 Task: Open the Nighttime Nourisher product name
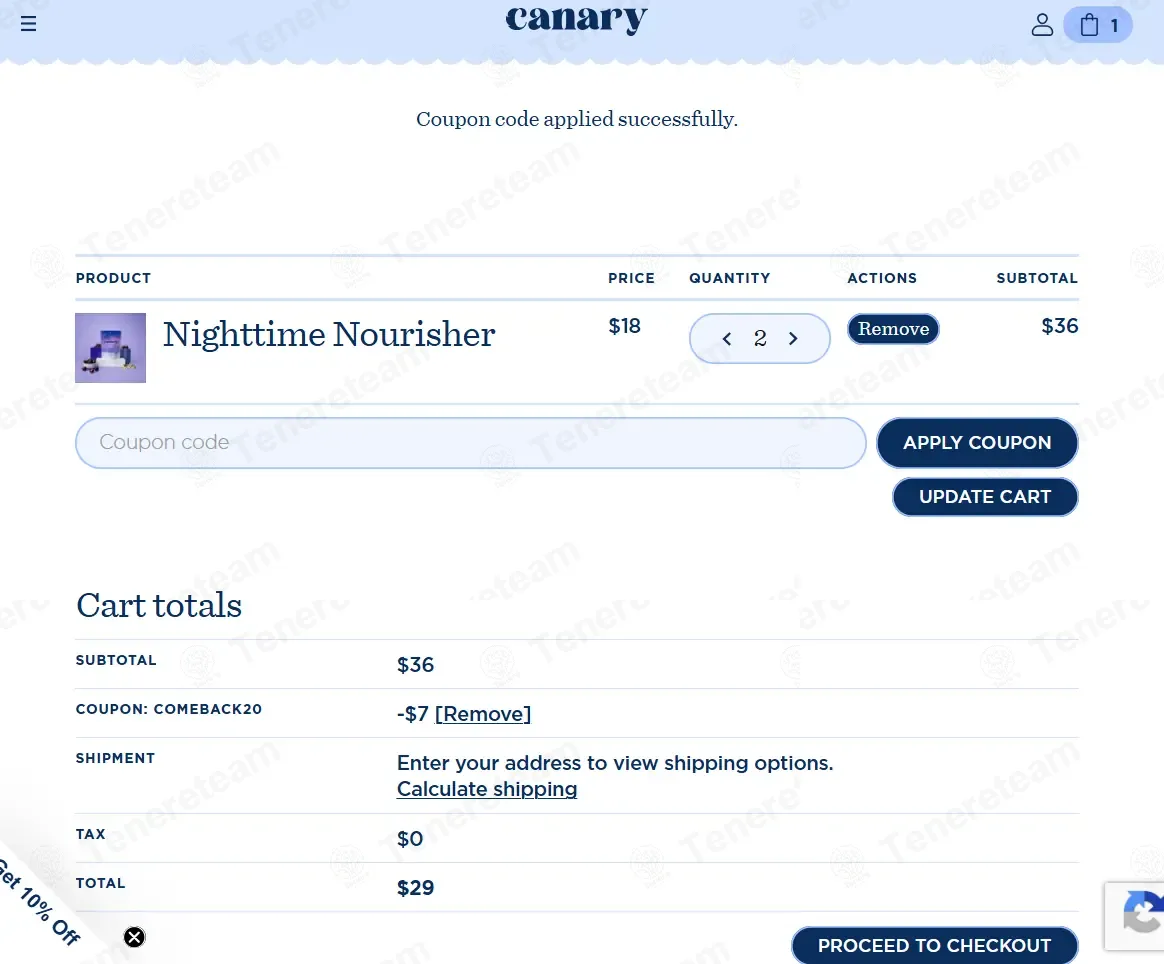[x=329, y=334]
